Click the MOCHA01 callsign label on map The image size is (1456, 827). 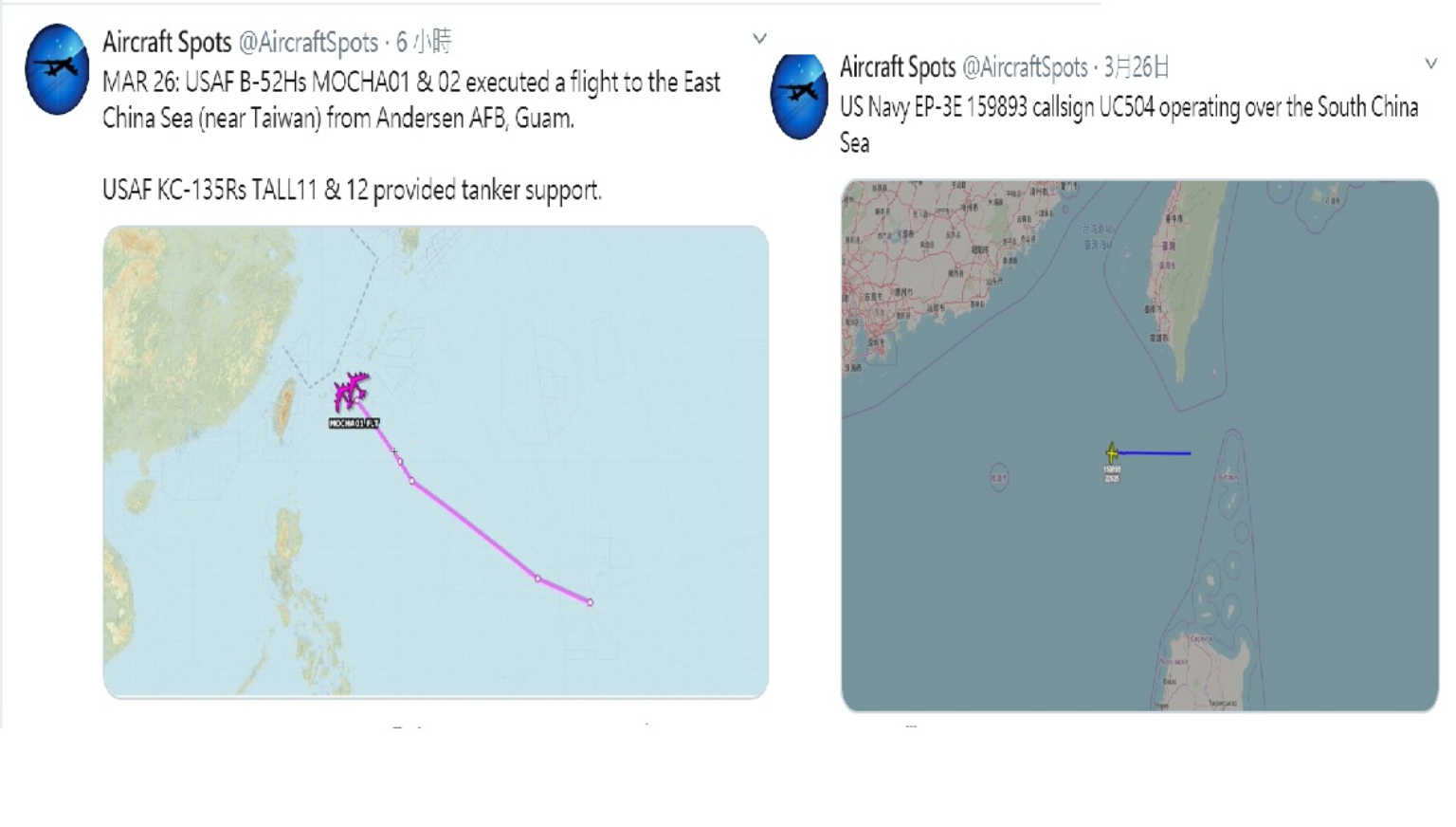click(354, 423)
